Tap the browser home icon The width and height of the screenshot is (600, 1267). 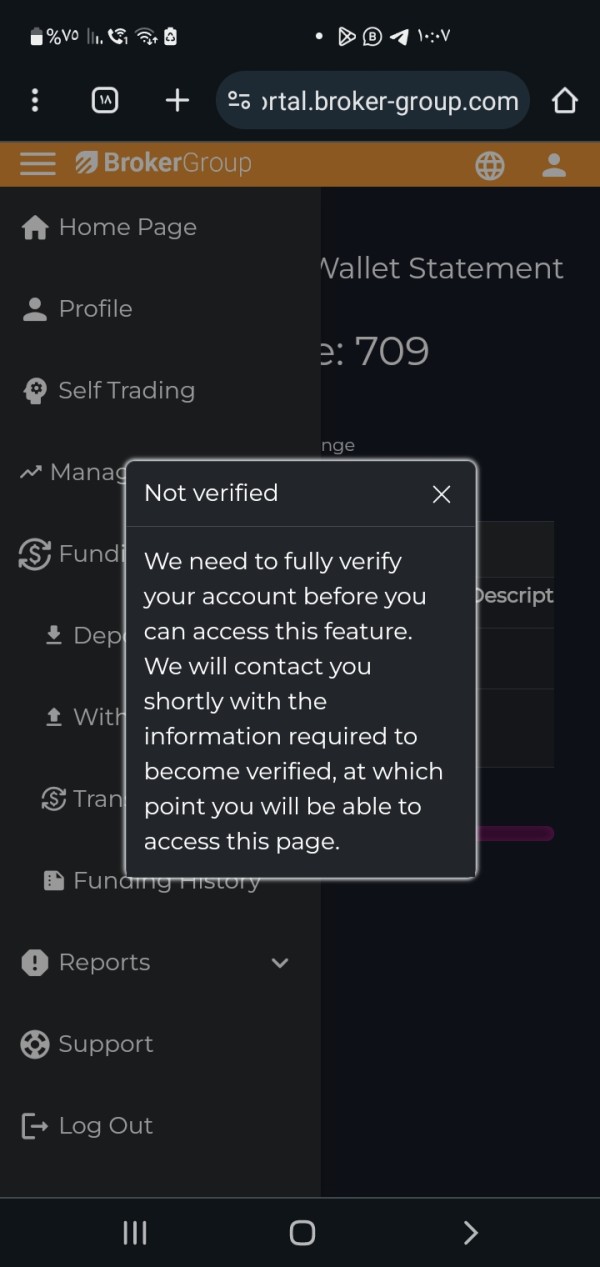click(565, 100)
